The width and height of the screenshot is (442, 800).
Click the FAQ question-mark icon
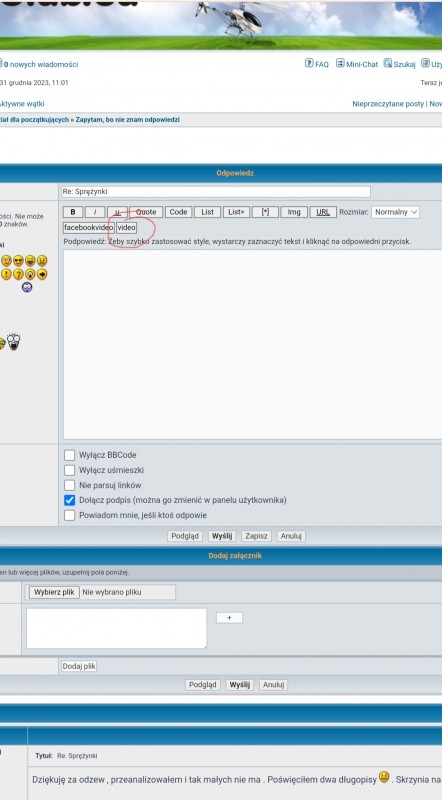point(309,63)
